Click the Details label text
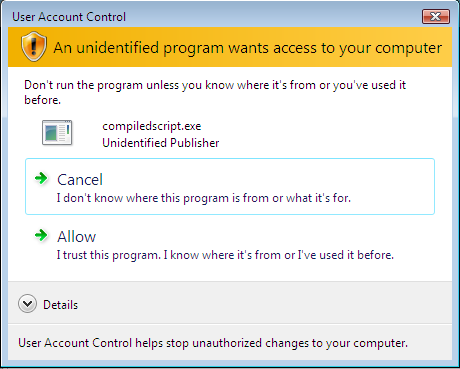The height and width of the screenshot is (369, 460). point(60,305)
